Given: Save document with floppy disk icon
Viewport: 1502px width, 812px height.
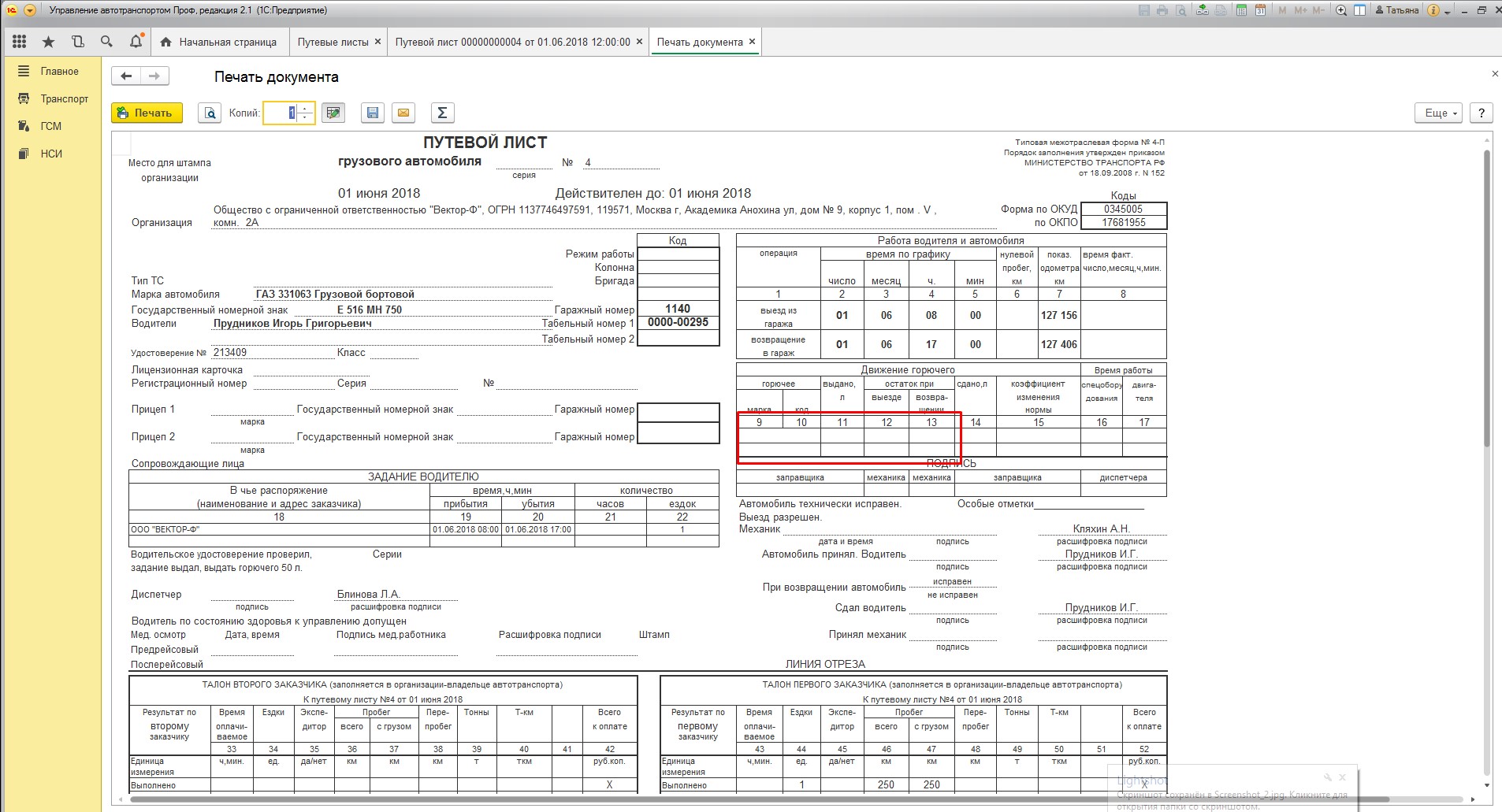Looking at the screenshot, I should click(x=373, y=113).
